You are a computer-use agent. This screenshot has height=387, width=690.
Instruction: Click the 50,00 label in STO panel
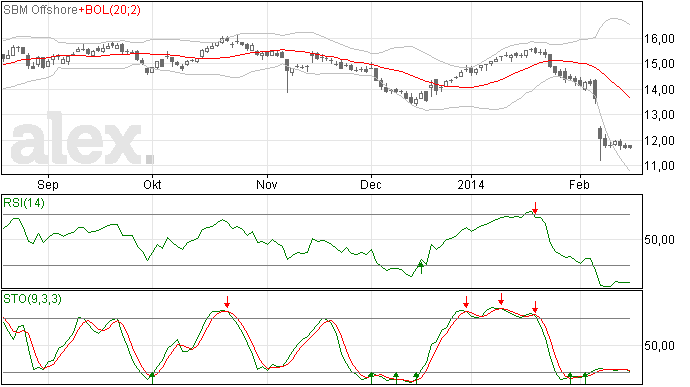tap(659, 346)
